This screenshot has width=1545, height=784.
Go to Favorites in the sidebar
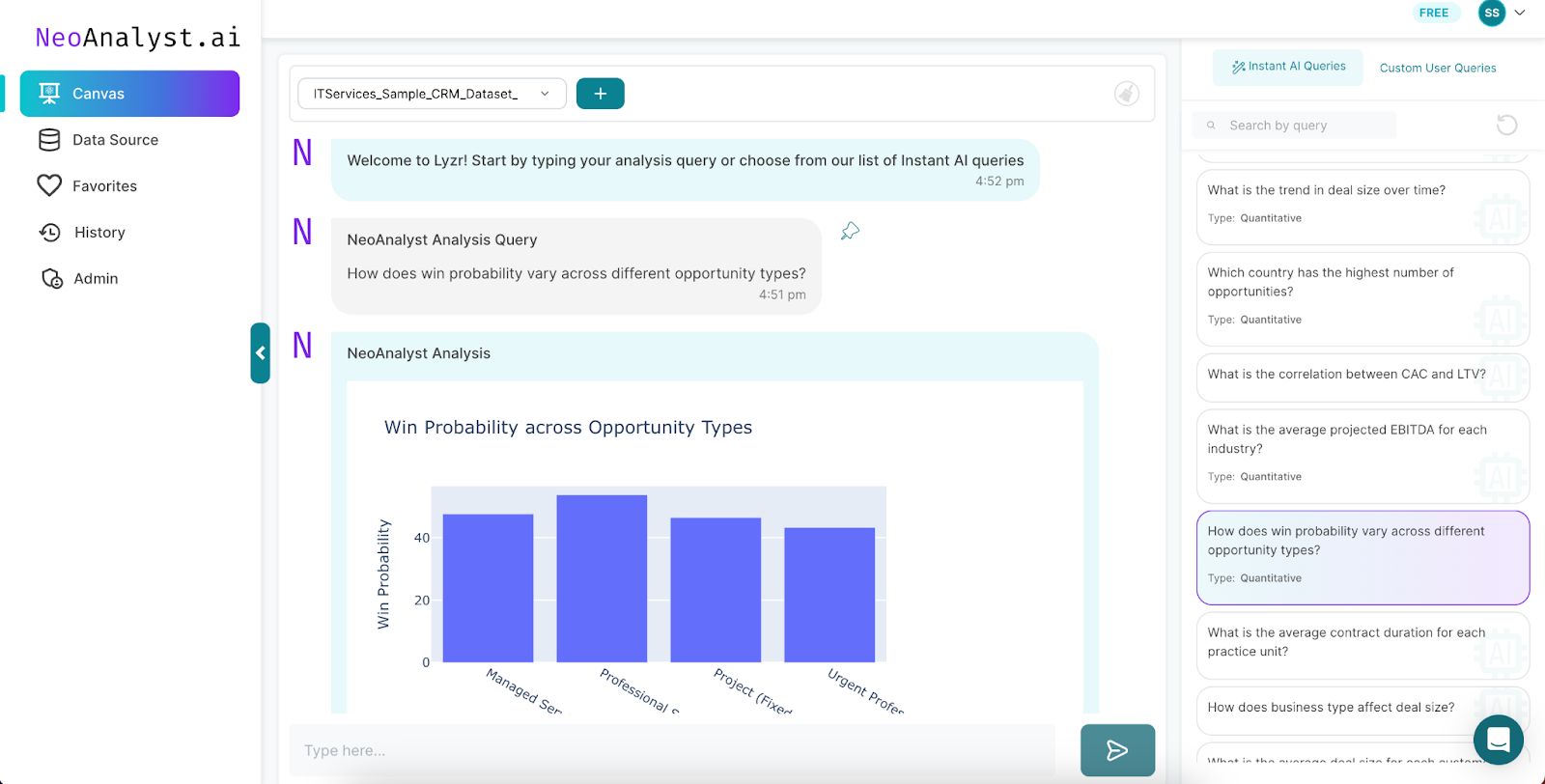[x=104, y=186]
